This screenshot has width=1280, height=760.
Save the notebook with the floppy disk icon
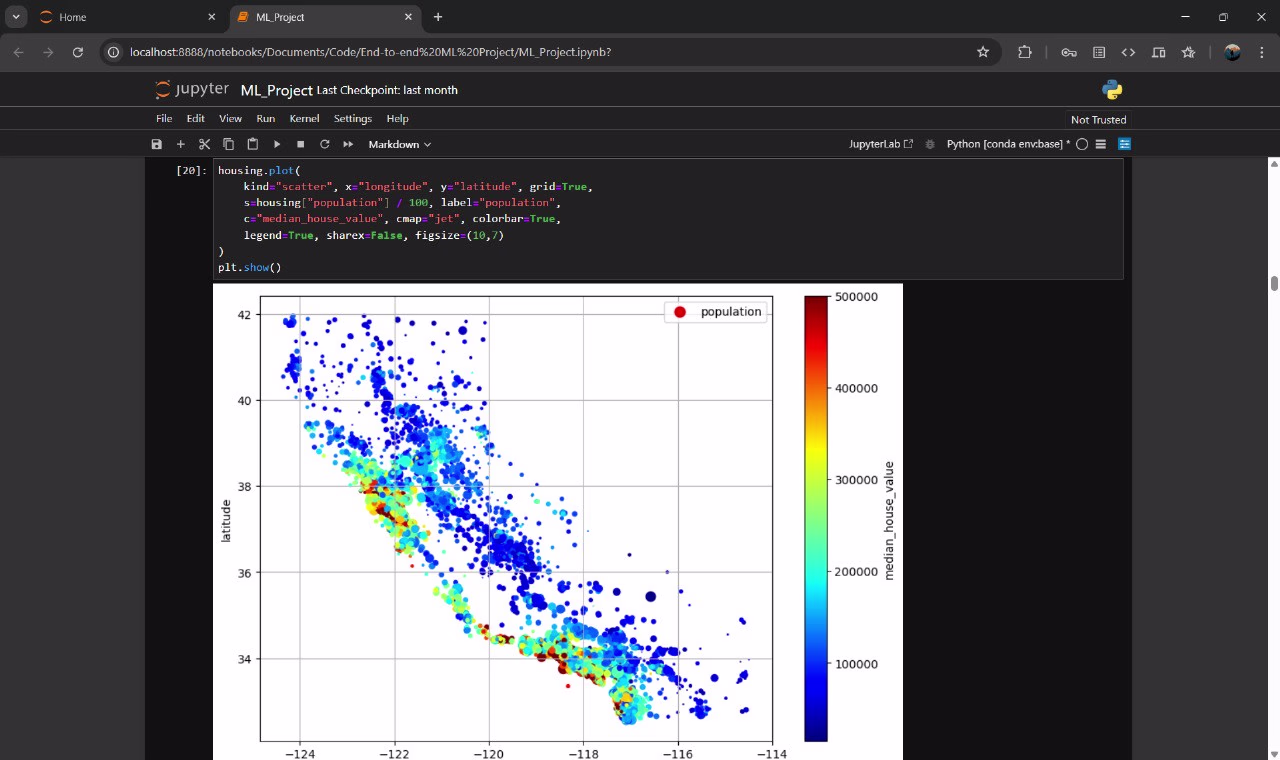coord(157,144)
